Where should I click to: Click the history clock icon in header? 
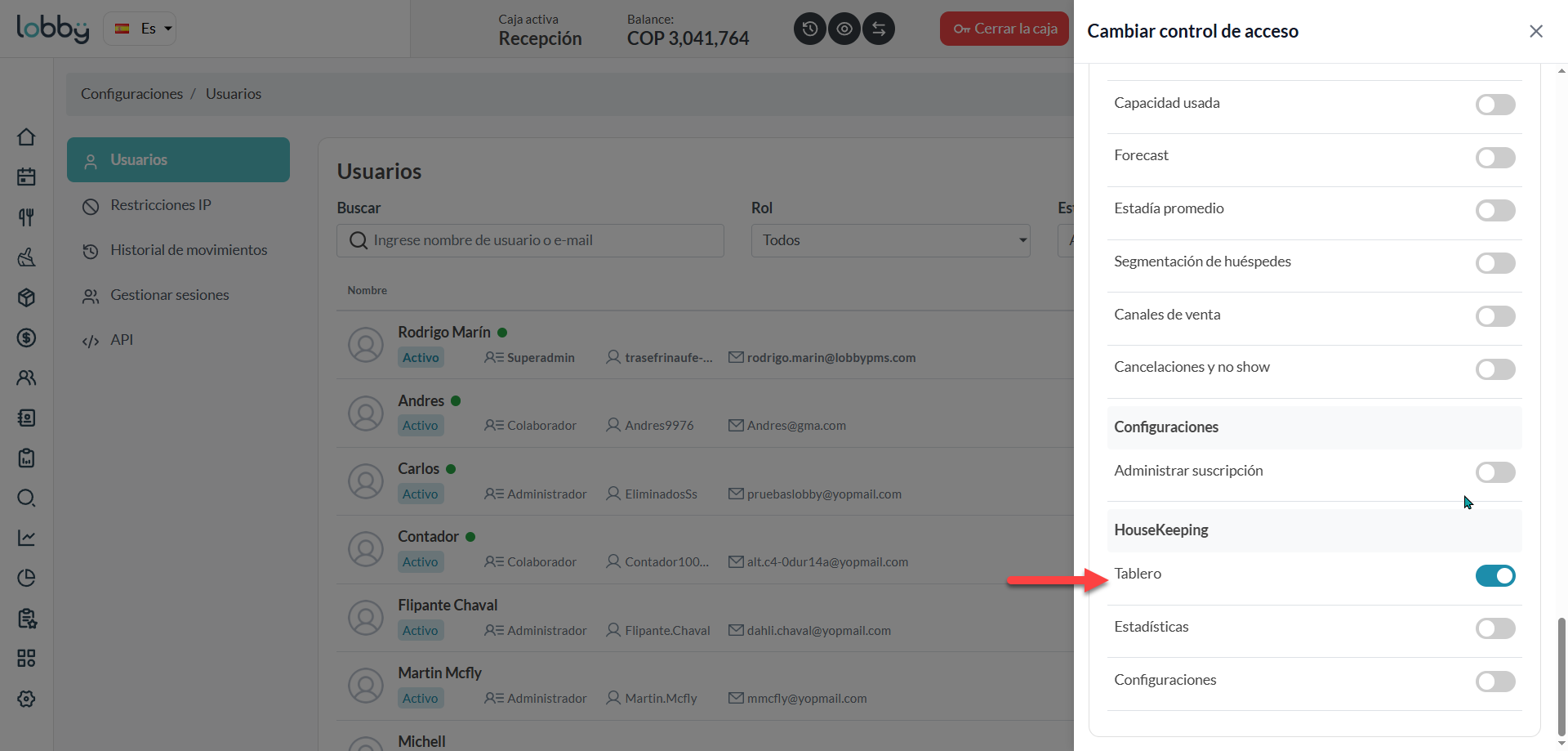809,29
